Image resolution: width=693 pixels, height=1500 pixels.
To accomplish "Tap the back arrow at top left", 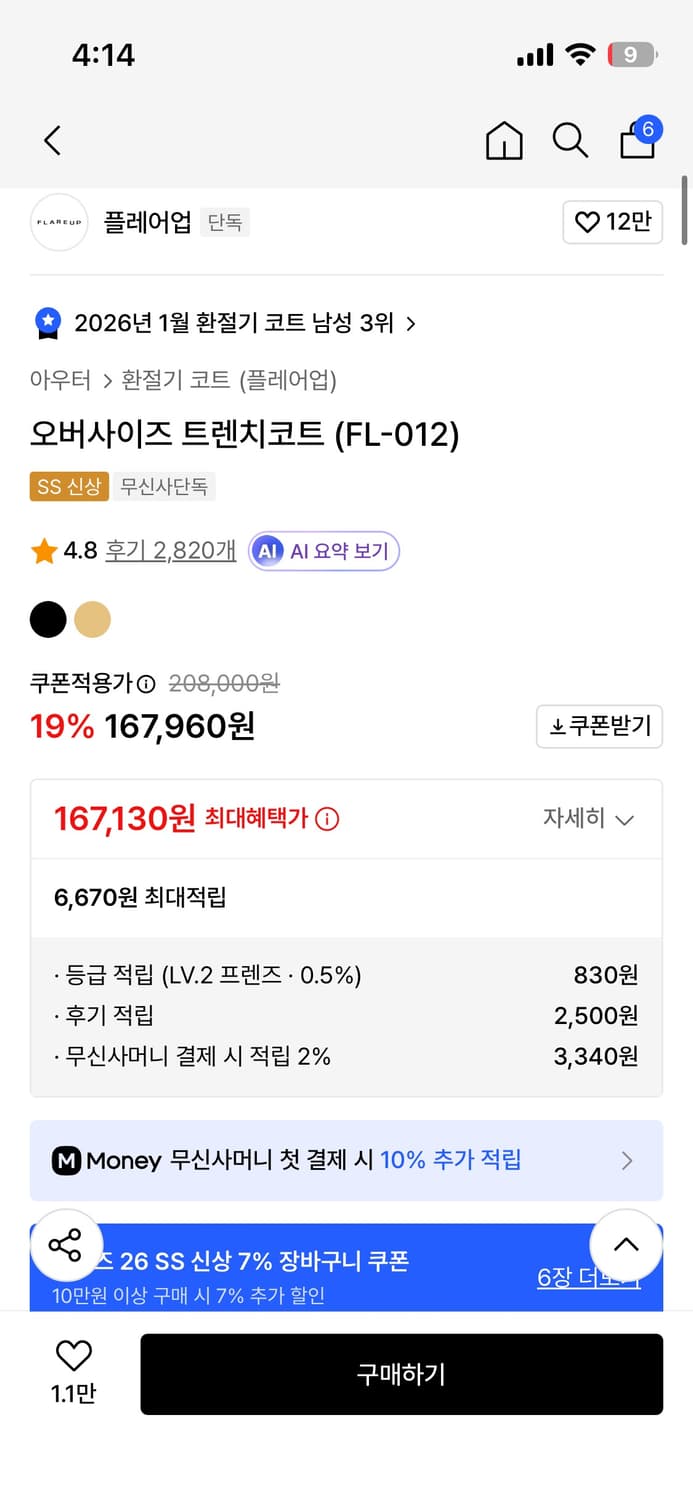I will [52, 141].
